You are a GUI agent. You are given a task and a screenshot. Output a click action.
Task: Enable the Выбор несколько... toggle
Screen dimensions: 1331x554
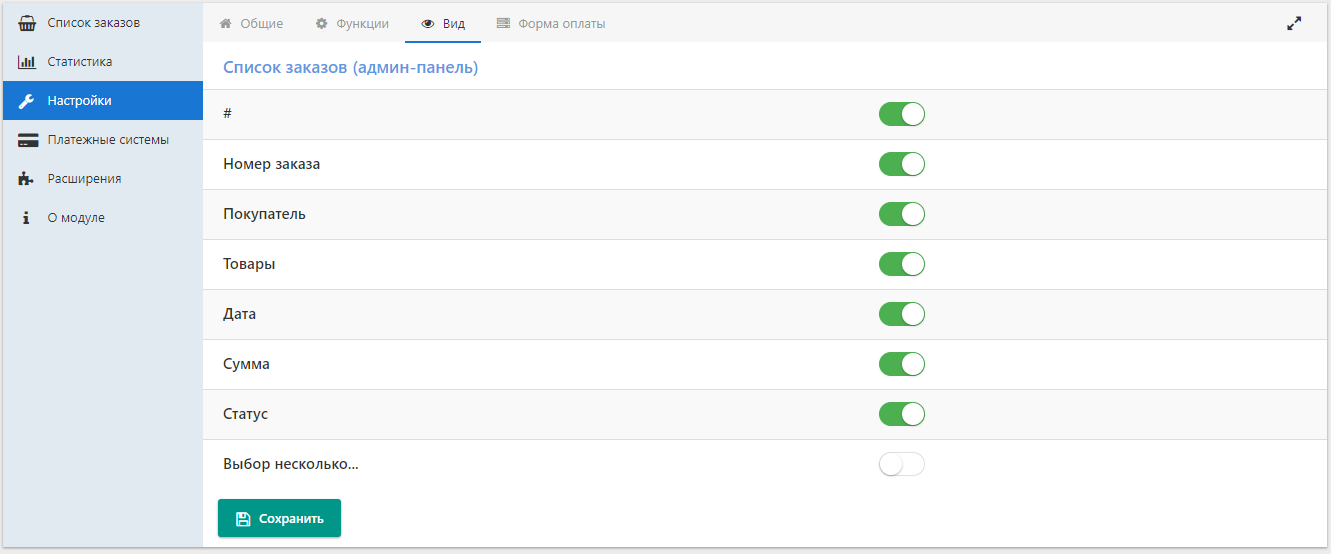pyautogui.click(x=901, y=464)
